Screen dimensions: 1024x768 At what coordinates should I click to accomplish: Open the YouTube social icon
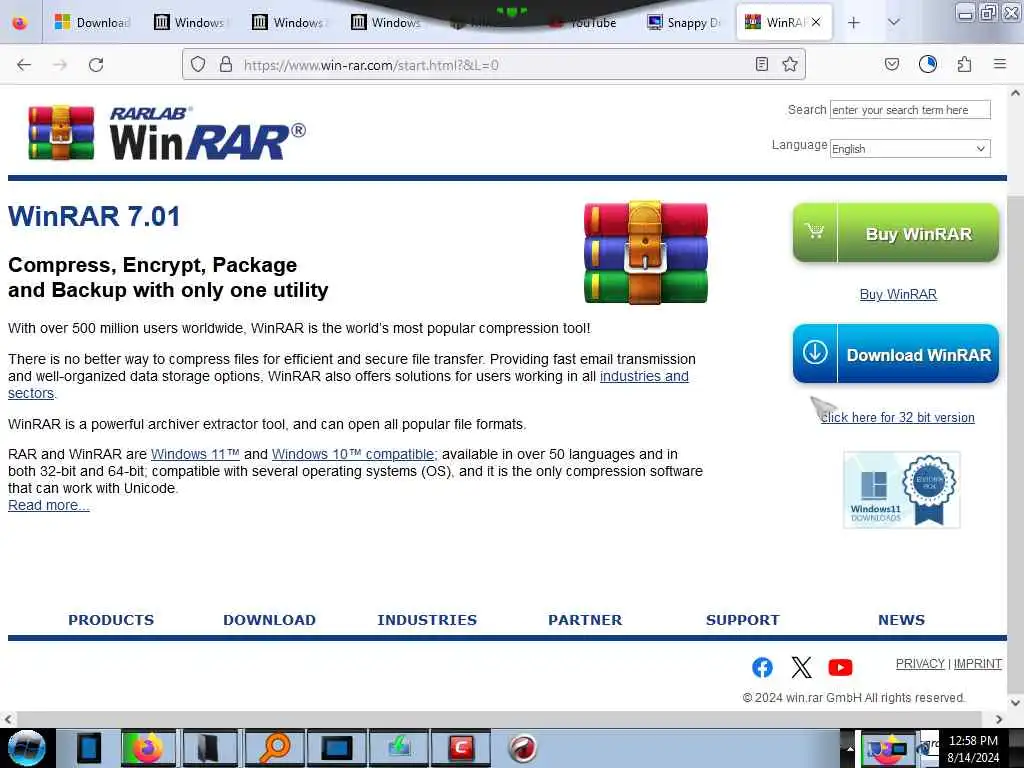click(x=840, y=667)
